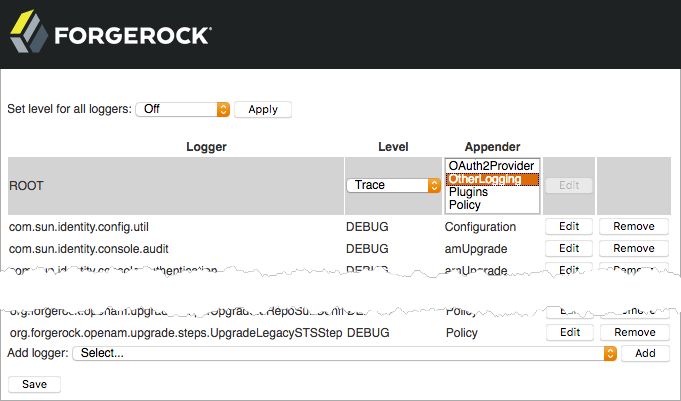This screenshot has height=401, width=681.
Task: Click the Save button
Action: tap(34, 384)
